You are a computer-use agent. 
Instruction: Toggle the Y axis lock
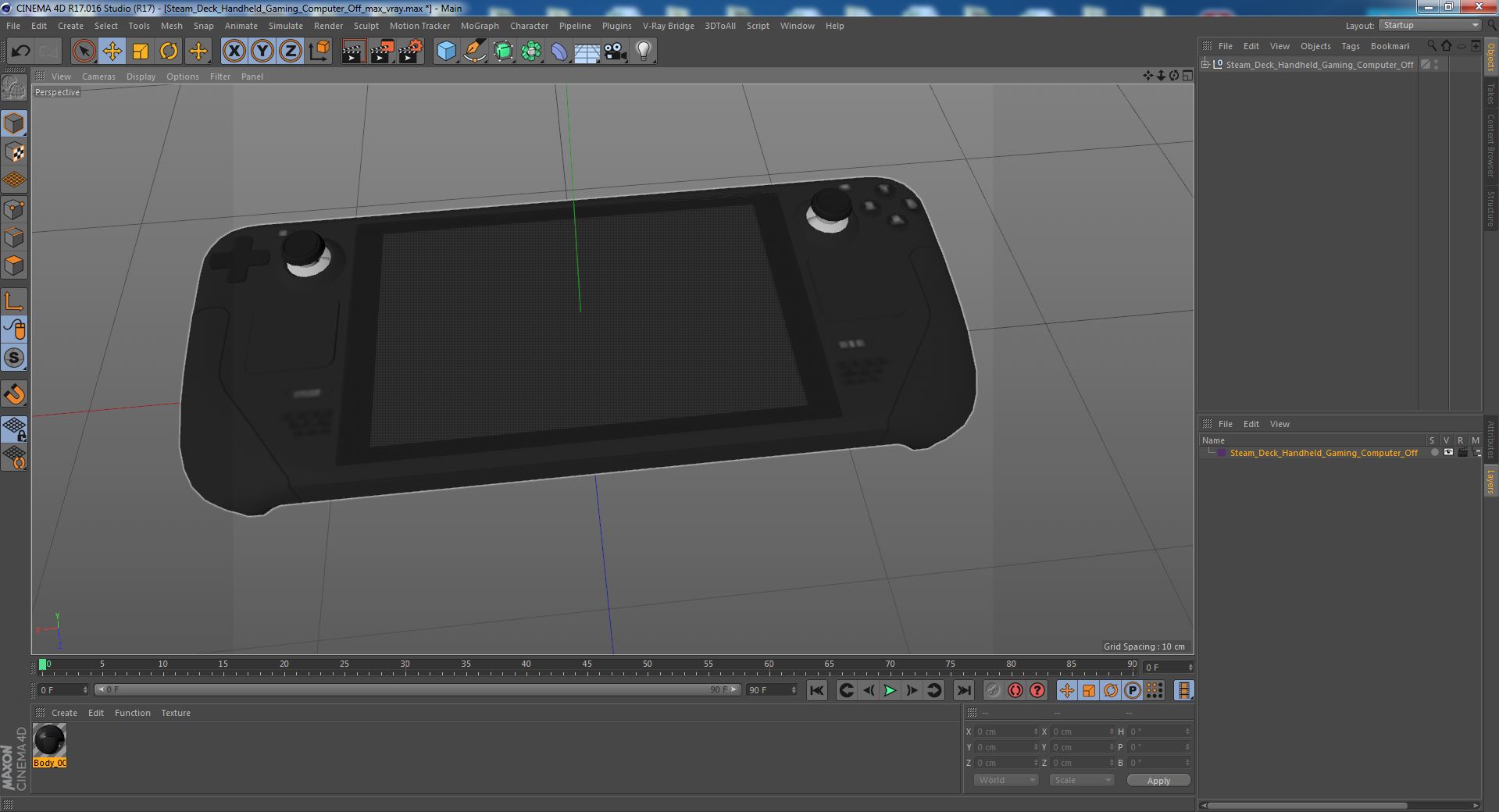coord(262,52)
